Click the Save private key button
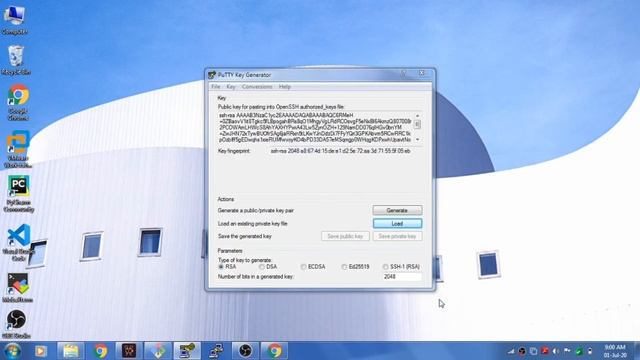Viewport: 640px width, 360px height. tap(397, 236)
